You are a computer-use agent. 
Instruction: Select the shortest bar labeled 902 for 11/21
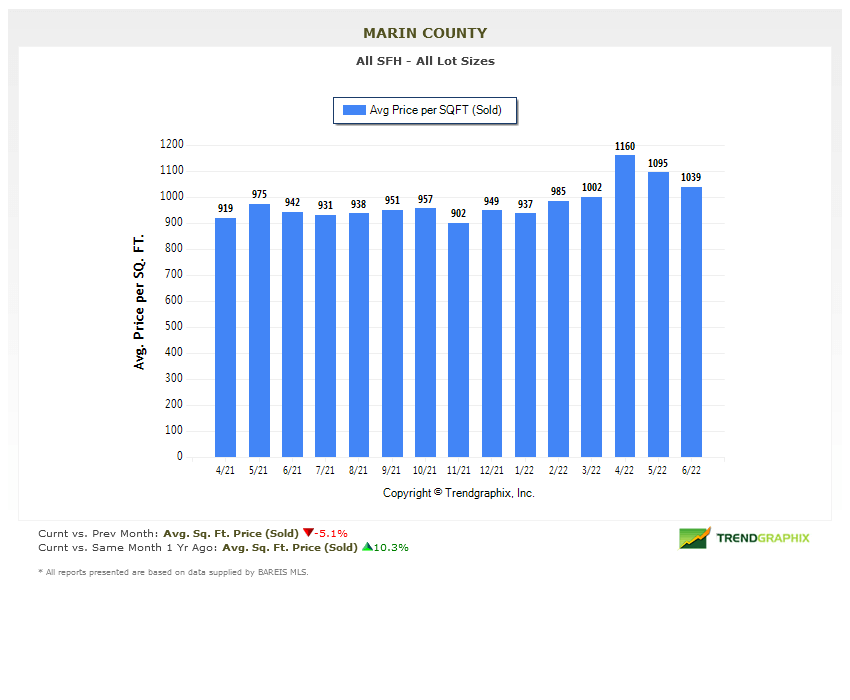click(458, 335)
